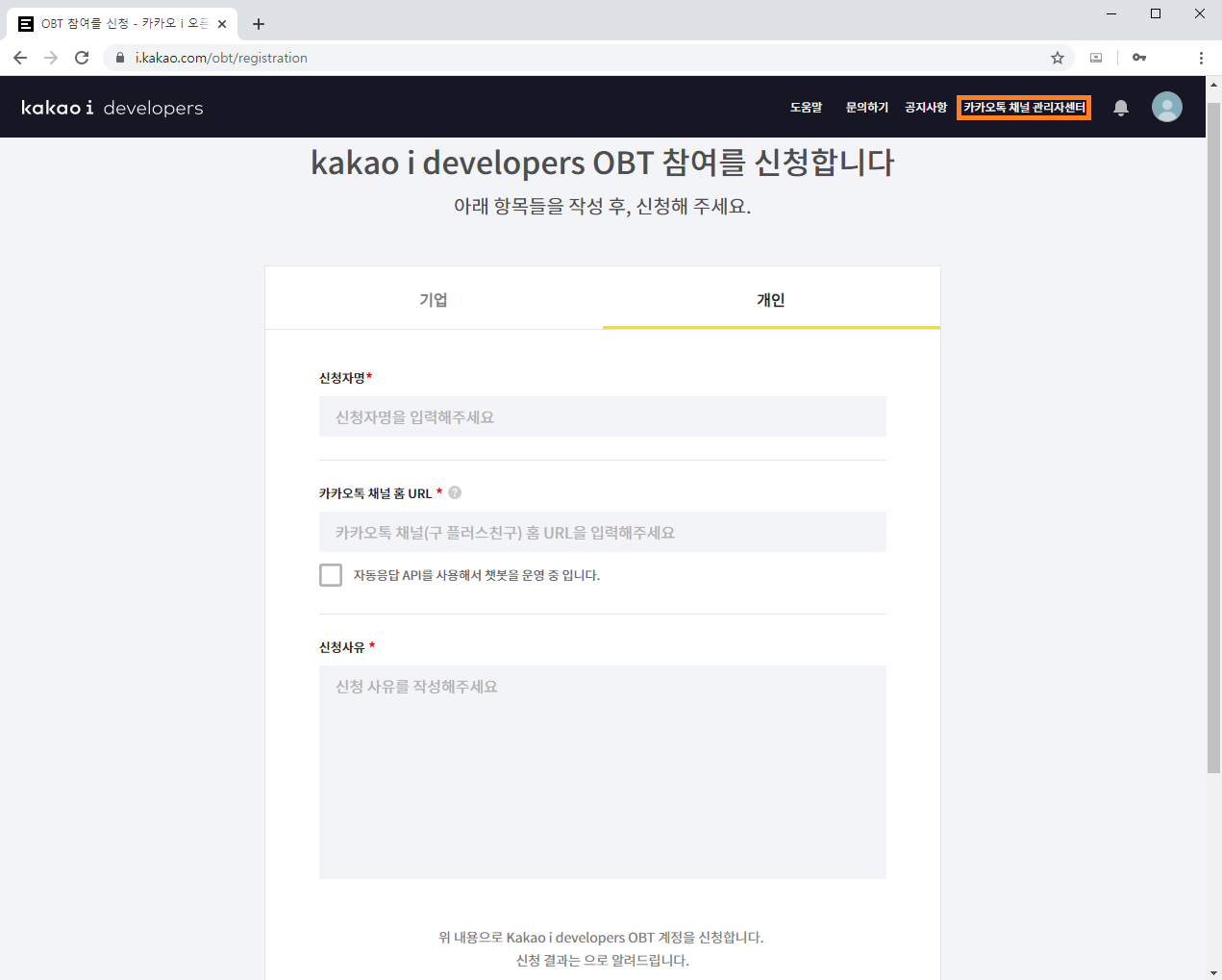Click the scrollbar down arrow
Screen dimensions: 1222x980
tap(1213, 971)
